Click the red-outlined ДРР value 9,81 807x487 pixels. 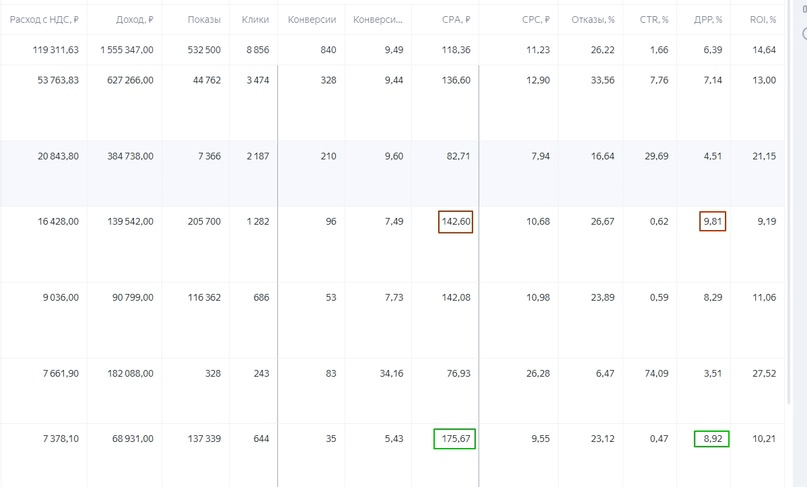point(712,221)
